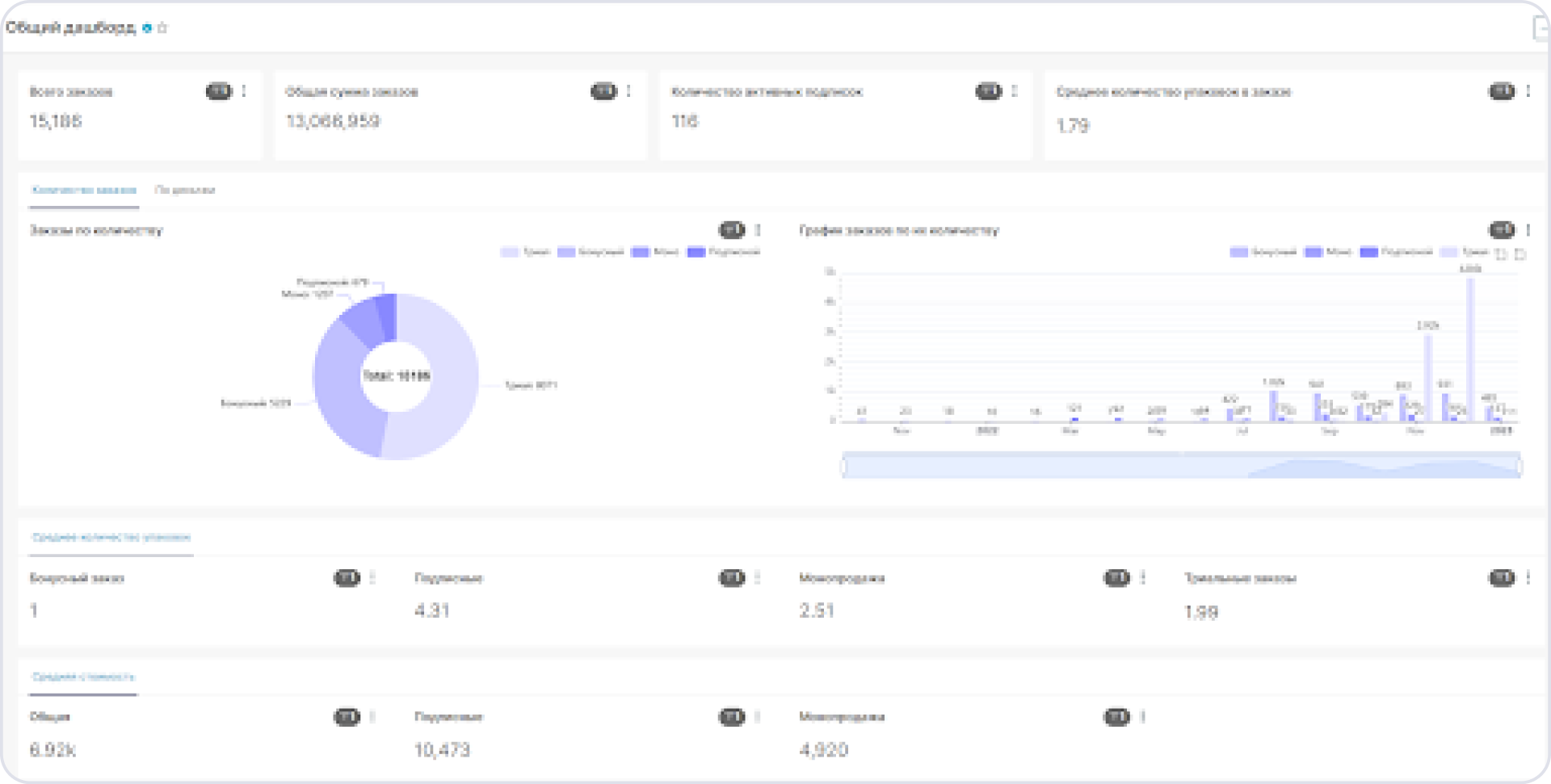This screenshot has height=784, width=1551.
Task: Click the order sum value 13,066,959
Action: [x=333, y=121]
